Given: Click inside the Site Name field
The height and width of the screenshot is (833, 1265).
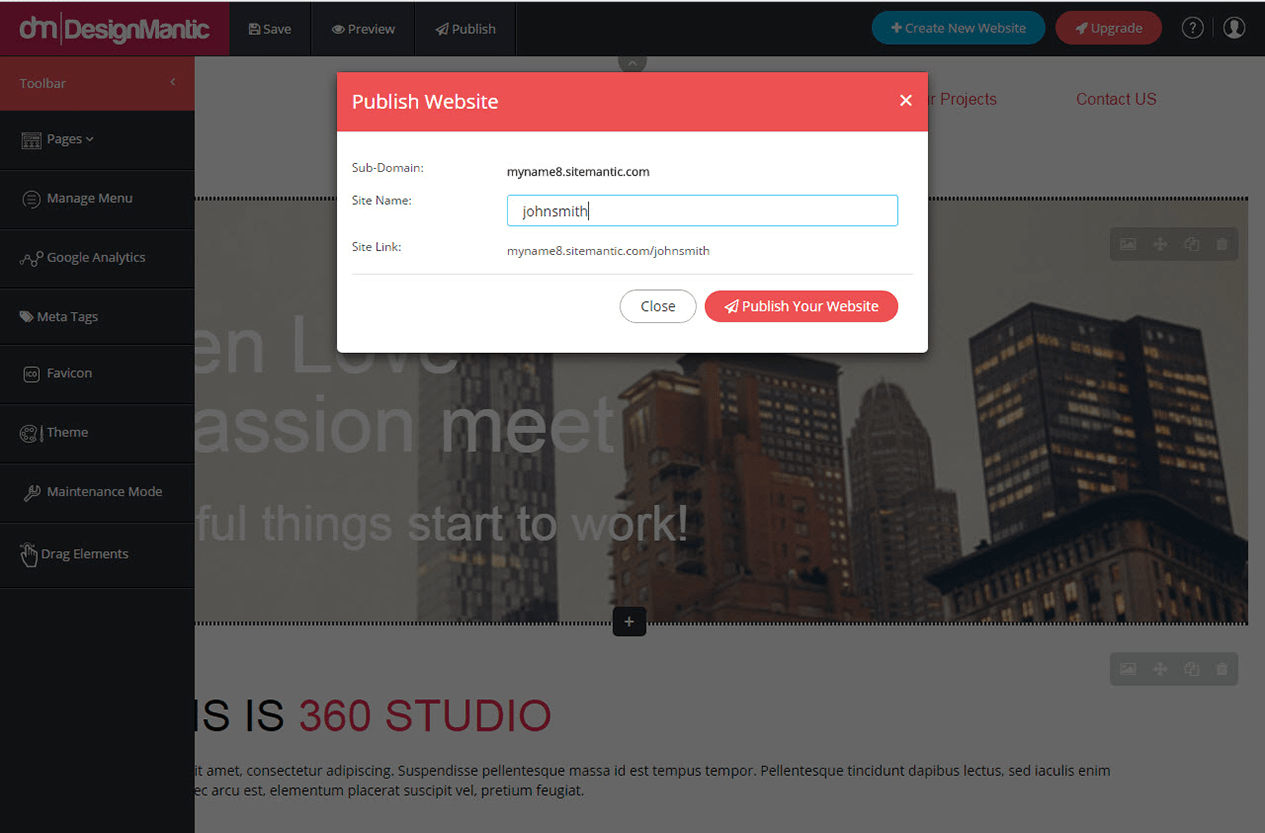Looking at the screenshot, I should point(702,211).
